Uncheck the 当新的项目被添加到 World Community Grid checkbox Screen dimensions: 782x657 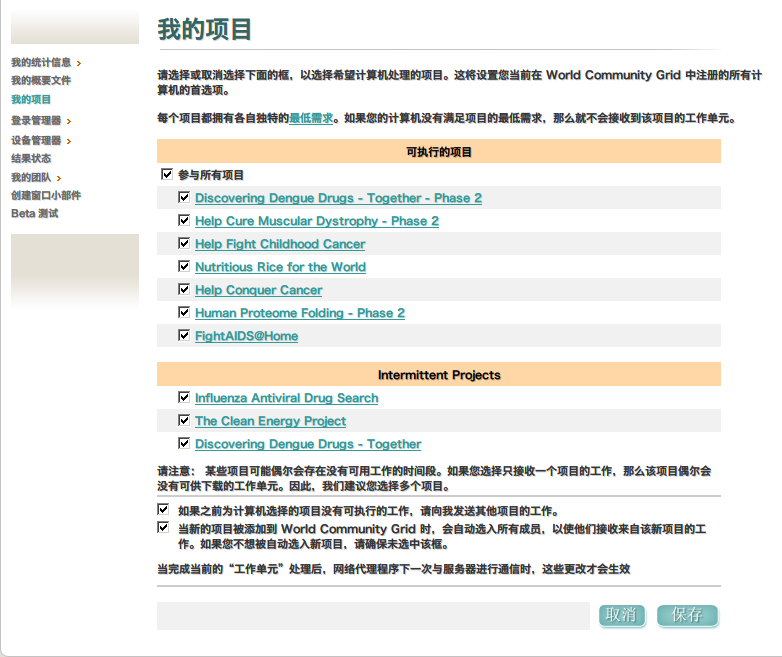pos(163,527)
